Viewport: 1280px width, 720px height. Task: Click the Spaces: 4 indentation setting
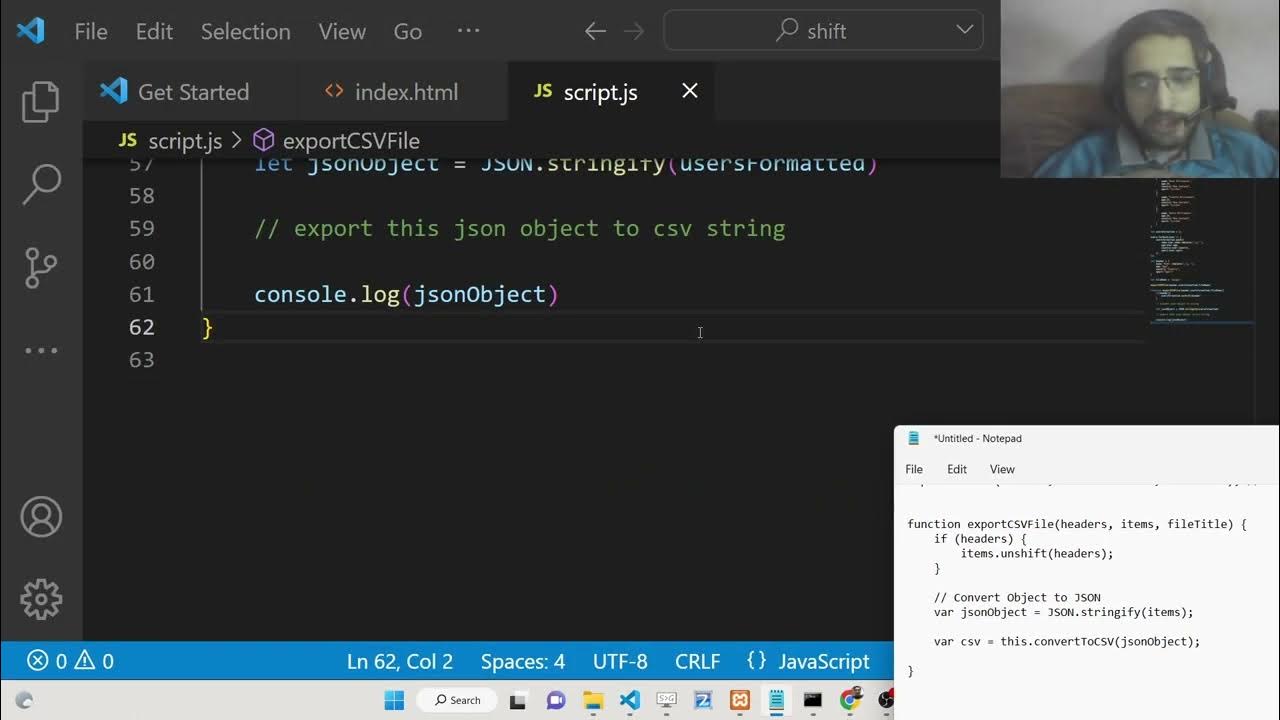coord(522,661)
